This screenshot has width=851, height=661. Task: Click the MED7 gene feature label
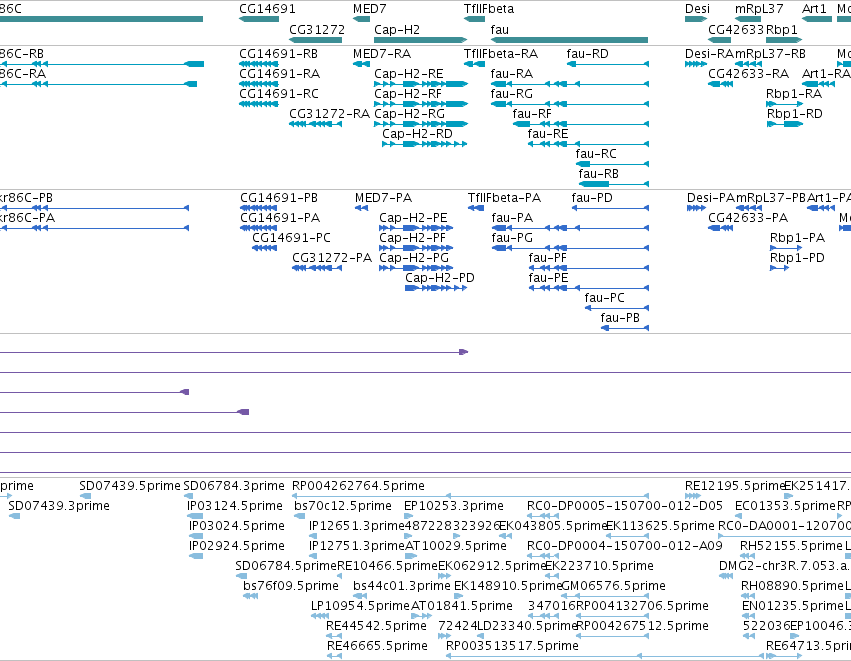tap(370, 9)
